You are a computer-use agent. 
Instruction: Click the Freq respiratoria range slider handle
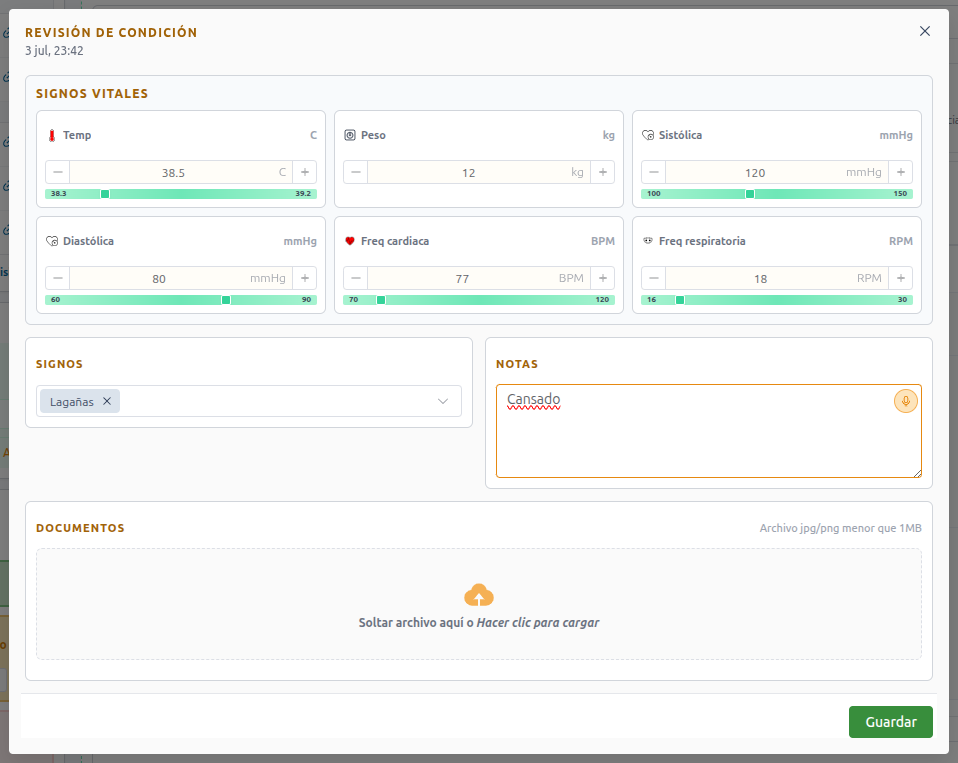coord(680,300)
